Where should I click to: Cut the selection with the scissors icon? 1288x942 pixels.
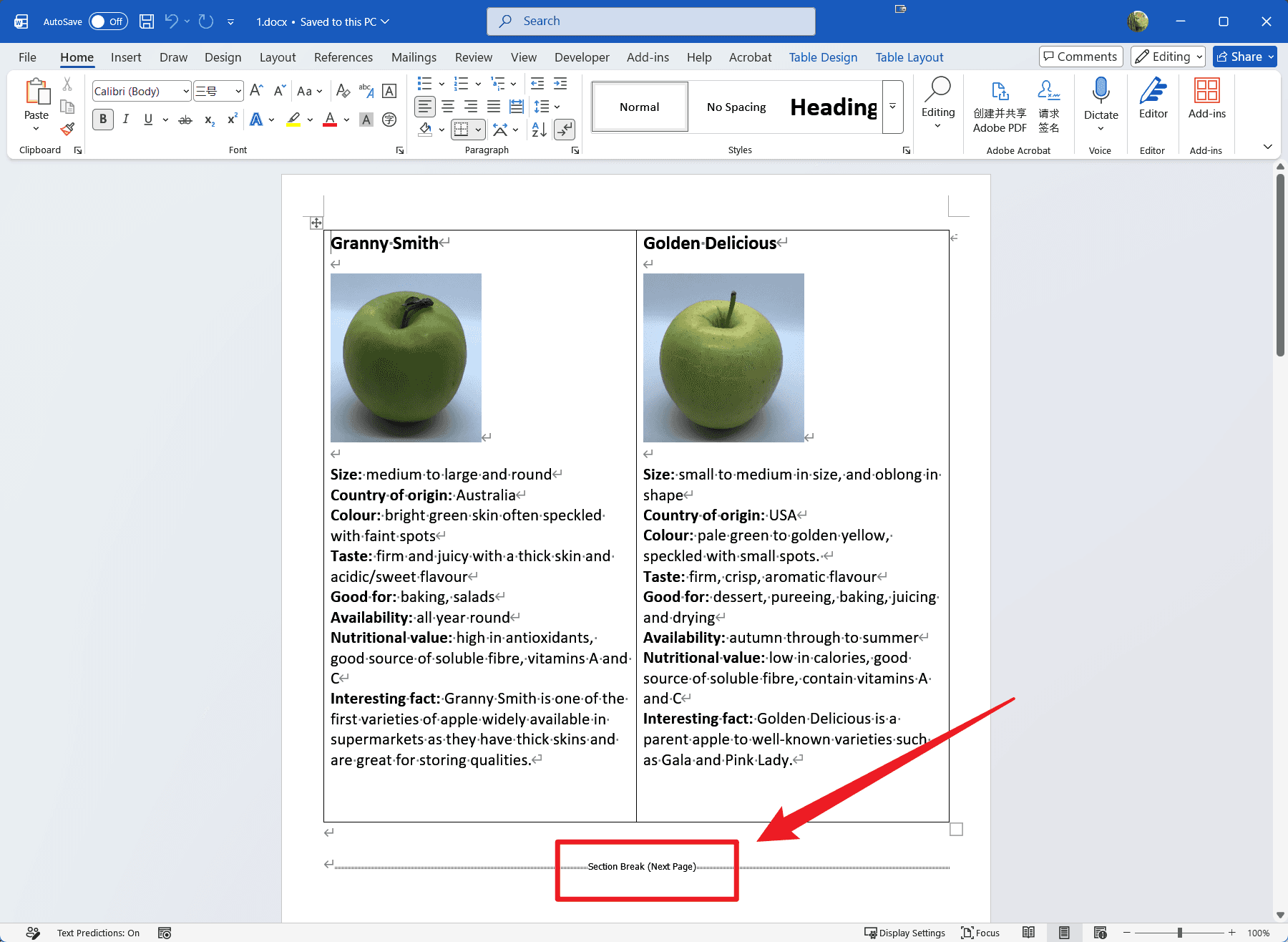(x=67, y=84)
